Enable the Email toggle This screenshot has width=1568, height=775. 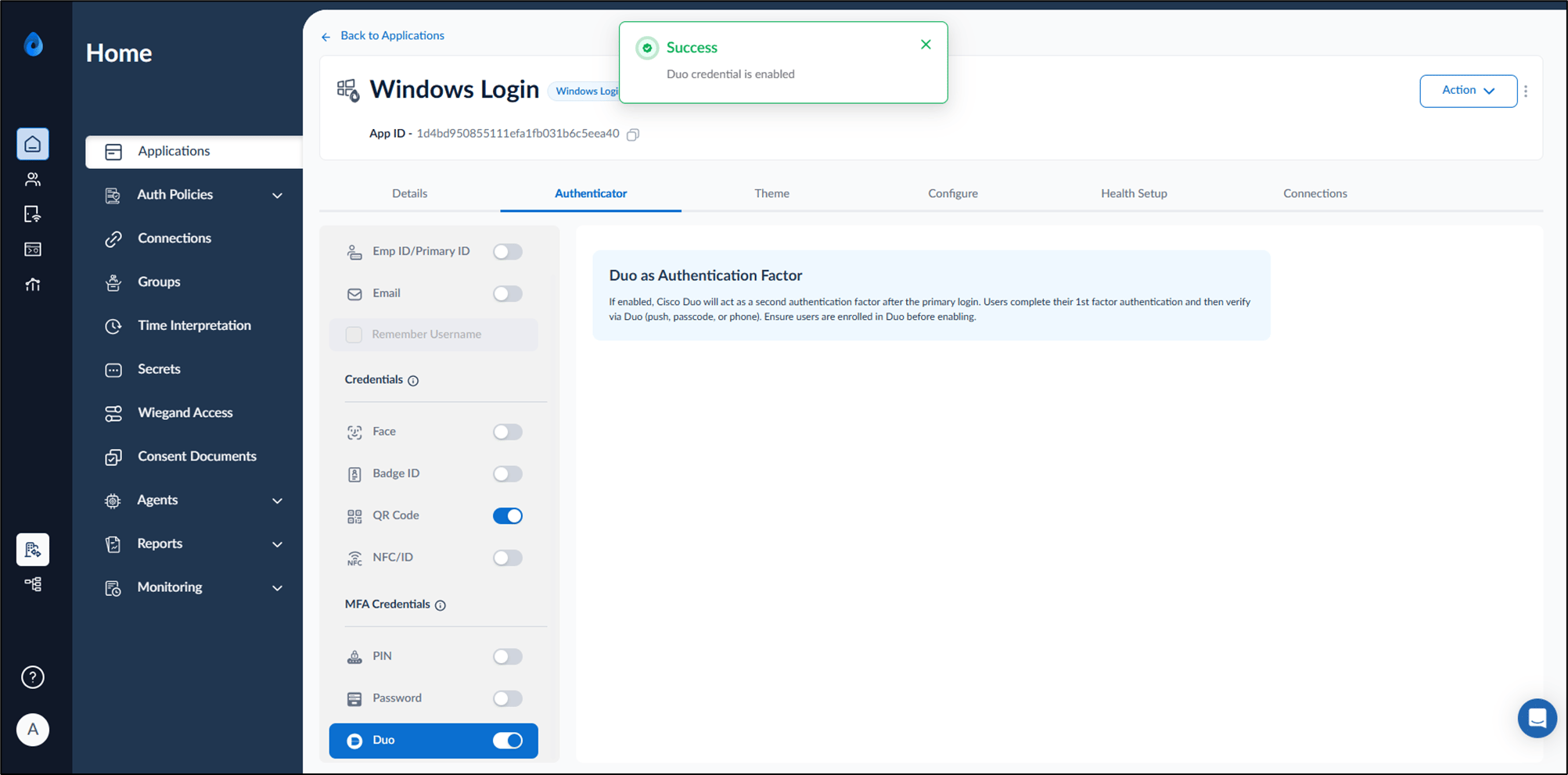pos(508,294)
